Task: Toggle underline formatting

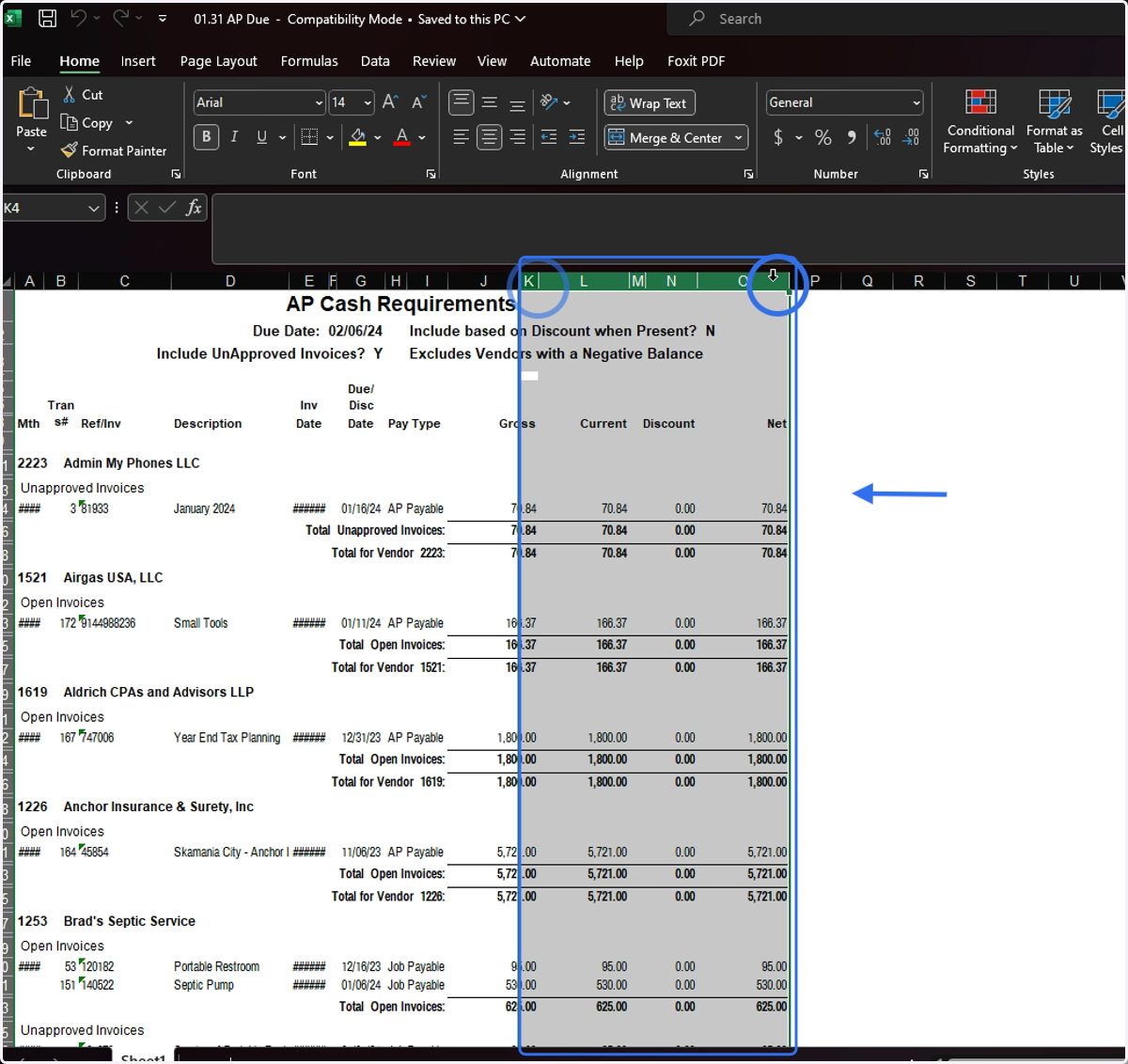Action: pos(261,137)
